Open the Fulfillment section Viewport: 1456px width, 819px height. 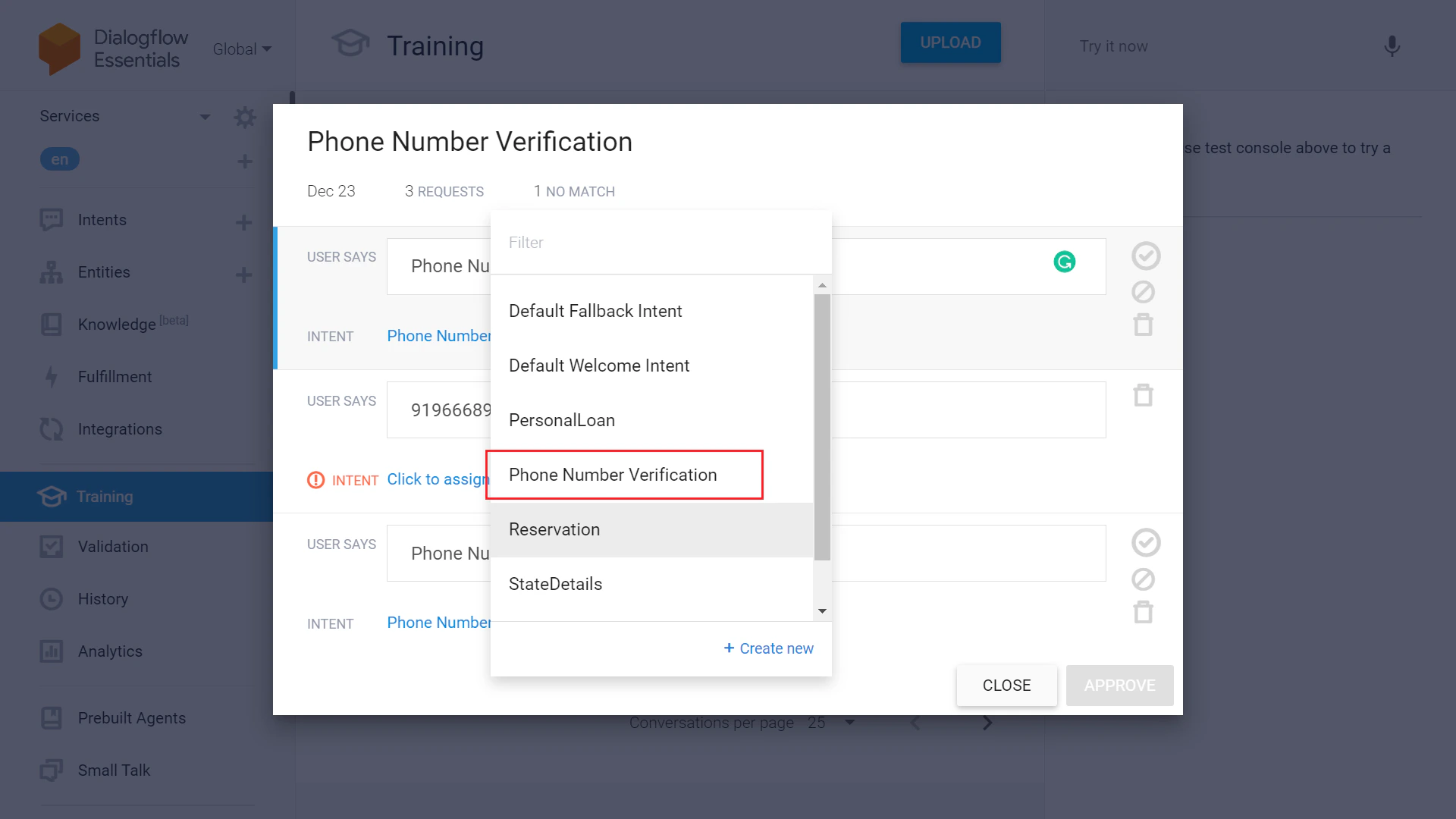click(115, 376)
